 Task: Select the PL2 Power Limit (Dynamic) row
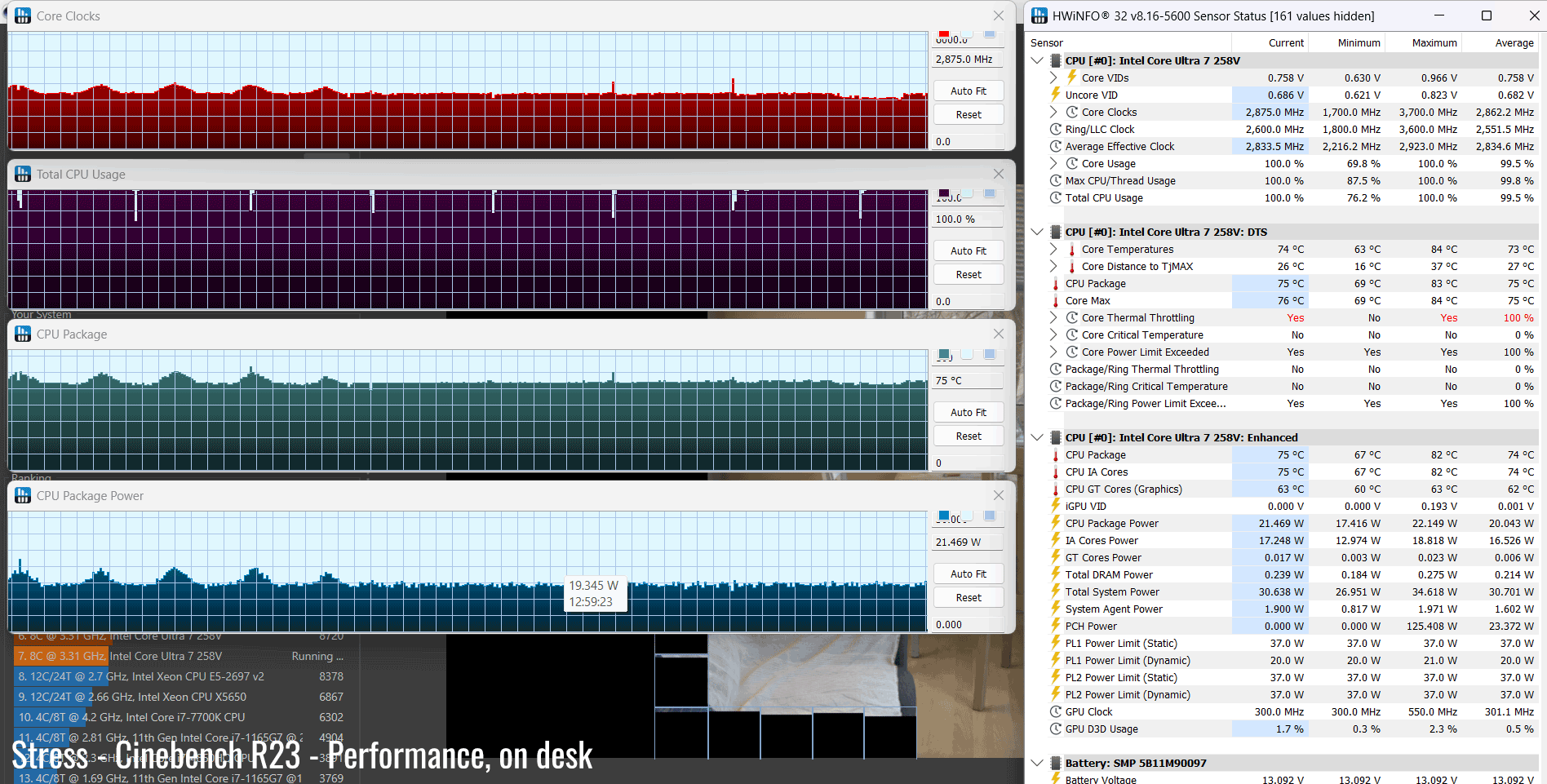1283,694
